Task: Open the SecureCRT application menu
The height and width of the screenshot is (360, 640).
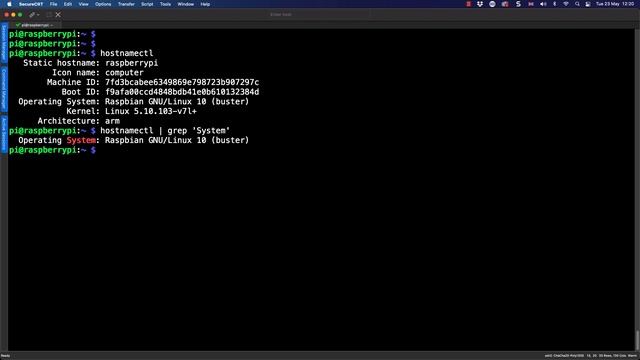Action: [31, 4]
